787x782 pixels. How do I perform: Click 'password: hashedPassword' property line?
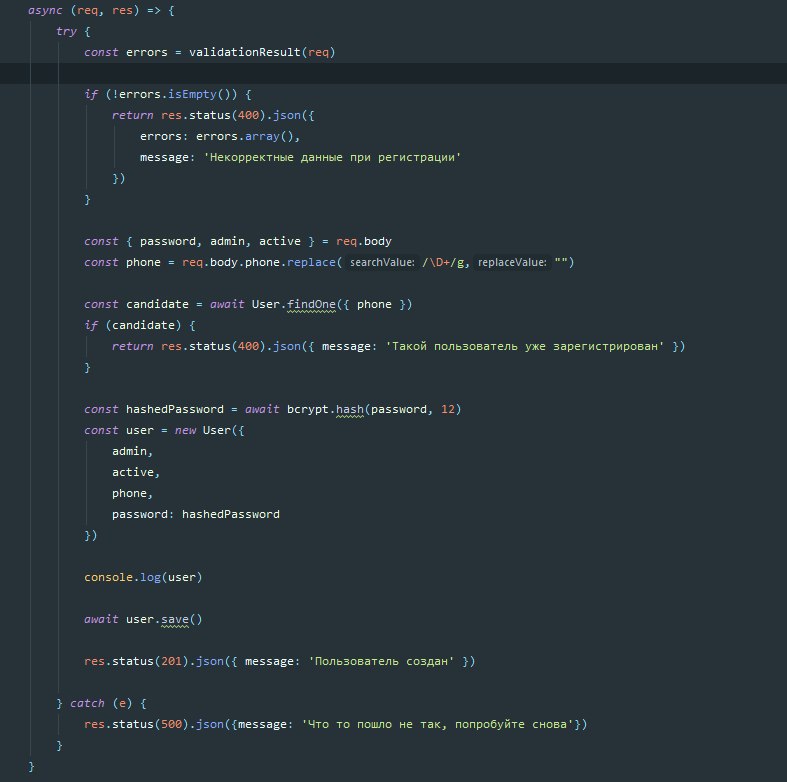[196, 514]
